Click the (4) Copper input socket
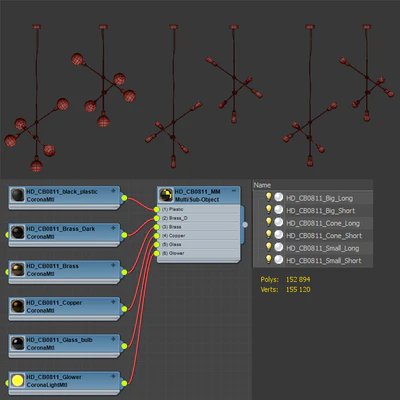Viewport: 400px width, 400px height. (157, 236)
